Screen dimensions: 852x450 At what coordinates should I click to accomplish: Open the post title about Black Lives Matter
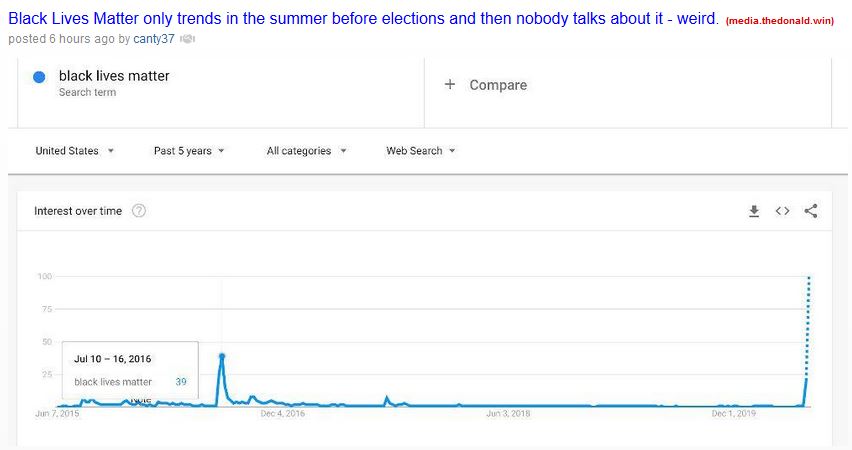364,18
